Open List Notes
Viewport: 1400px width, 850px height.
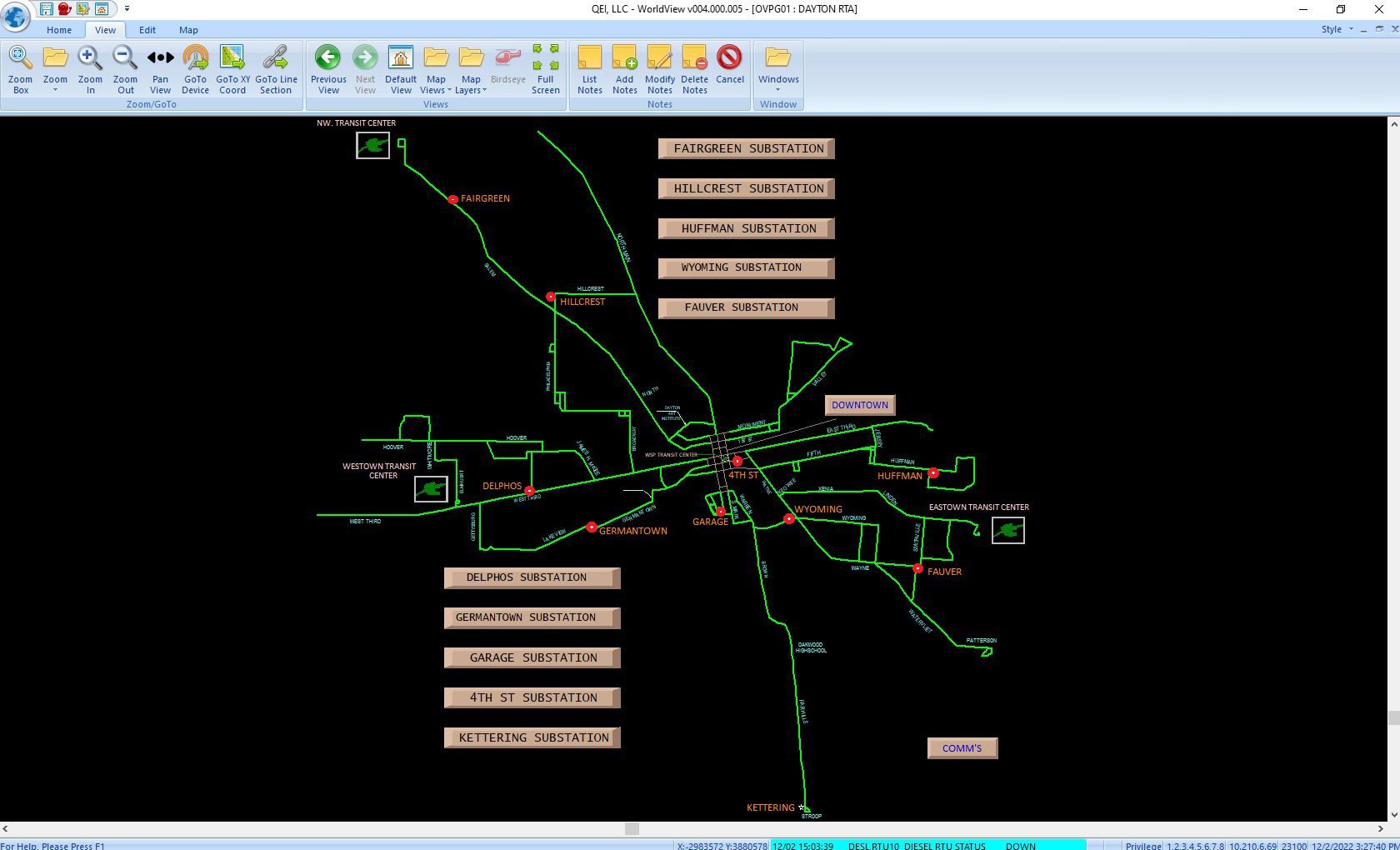click(x=590, y=70)
